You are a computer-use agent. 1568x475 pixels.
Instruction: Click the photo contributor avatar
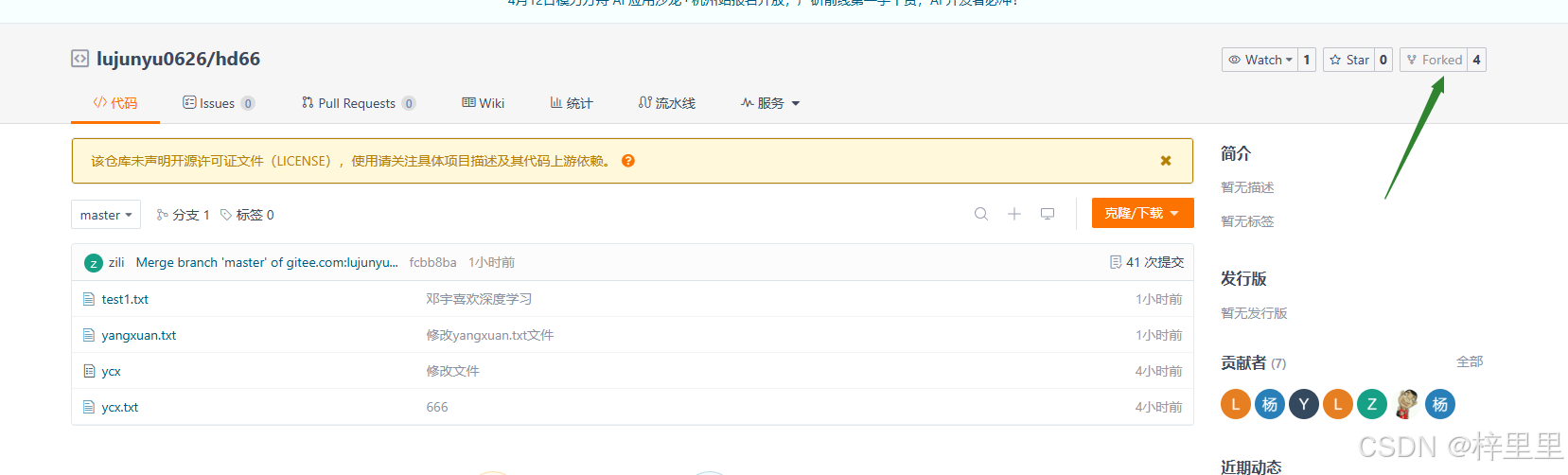pos(1406,404)
